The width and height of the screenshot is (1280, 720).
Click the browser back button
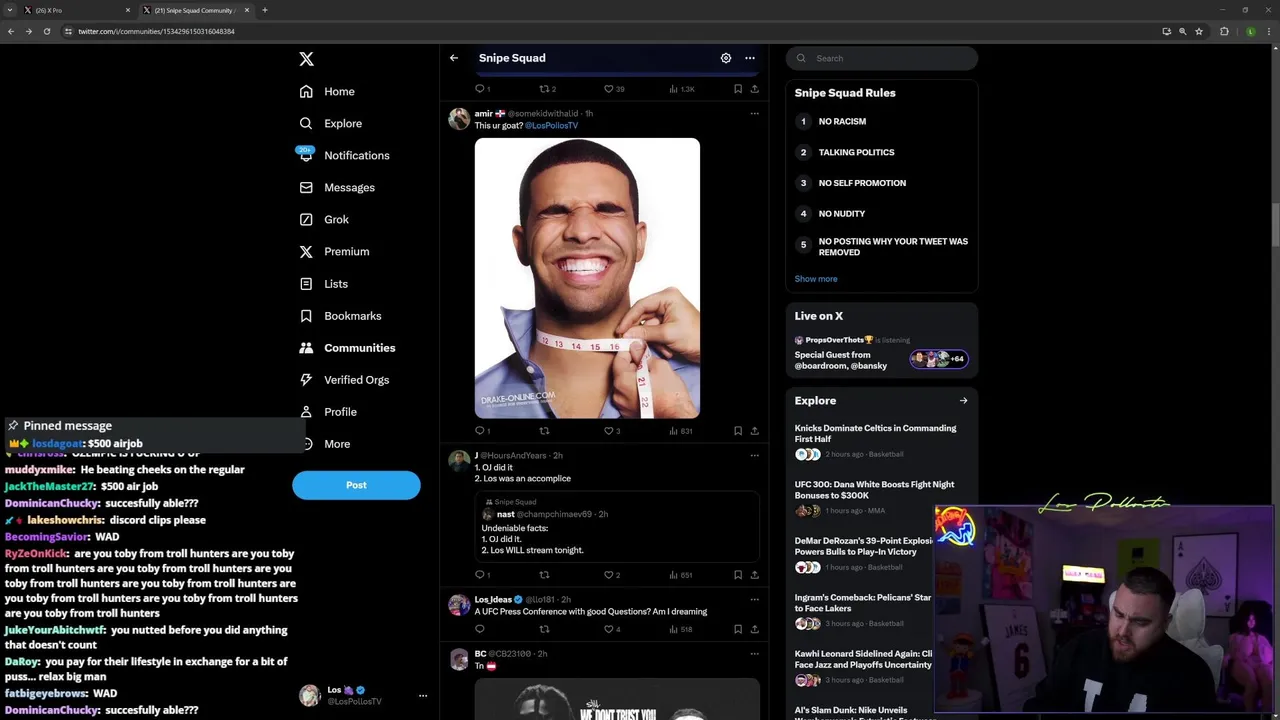[x=11, y=31]
